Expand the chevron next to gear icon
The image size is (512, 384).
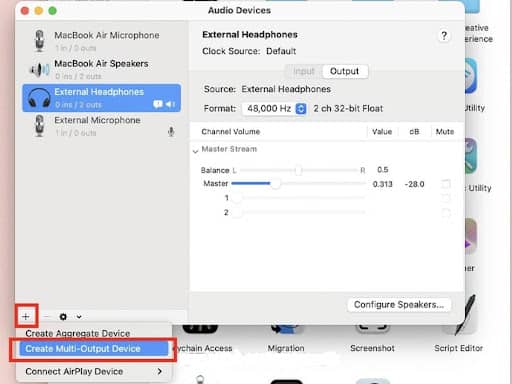79,317
